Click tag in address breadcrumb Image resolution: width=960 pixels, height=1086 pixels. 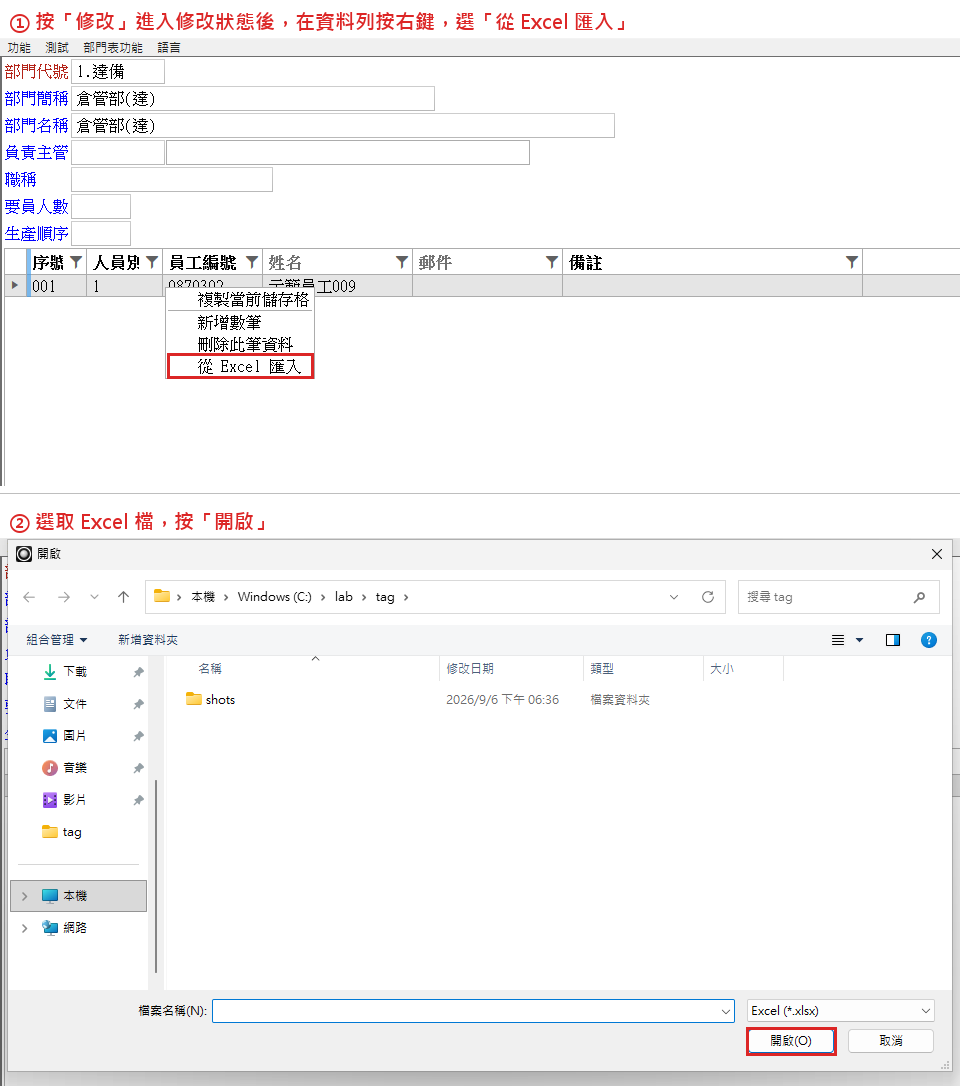tap(385, 597)
